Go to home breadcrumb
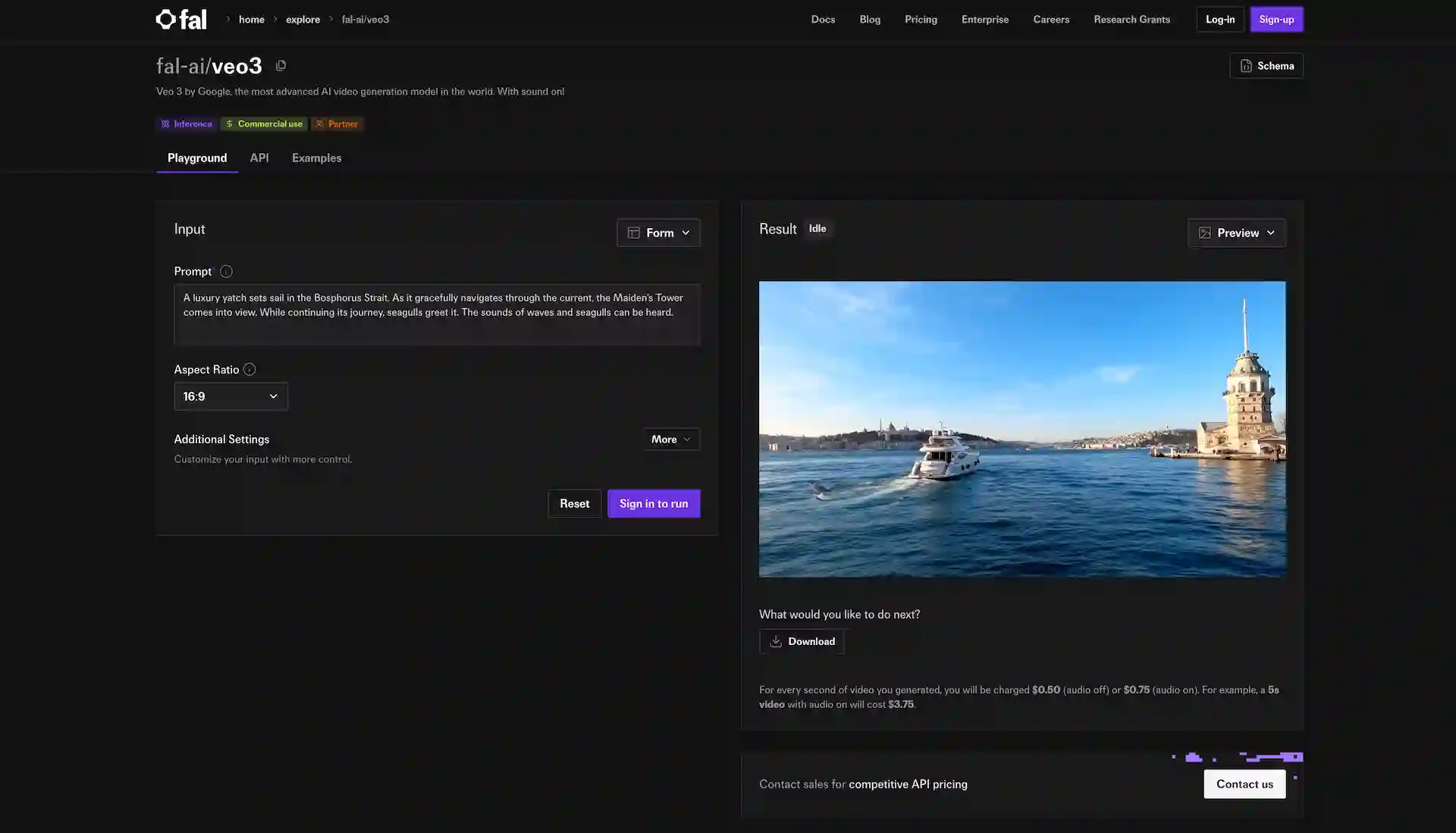 (x=251, y=19)
